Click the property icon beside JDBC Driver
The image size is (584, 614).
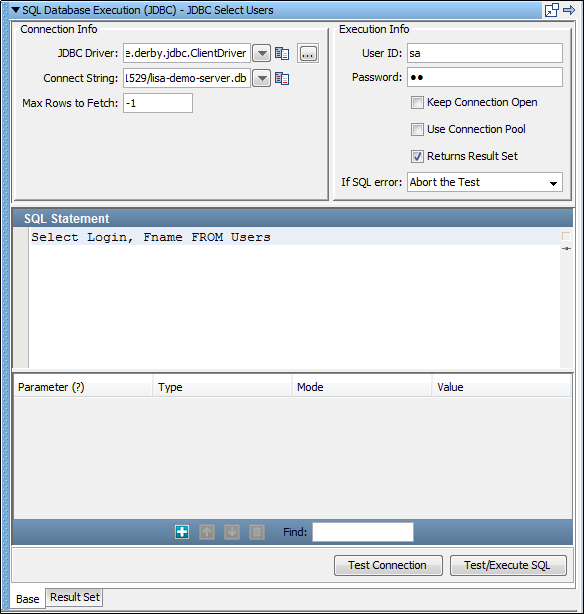(282, 53)
